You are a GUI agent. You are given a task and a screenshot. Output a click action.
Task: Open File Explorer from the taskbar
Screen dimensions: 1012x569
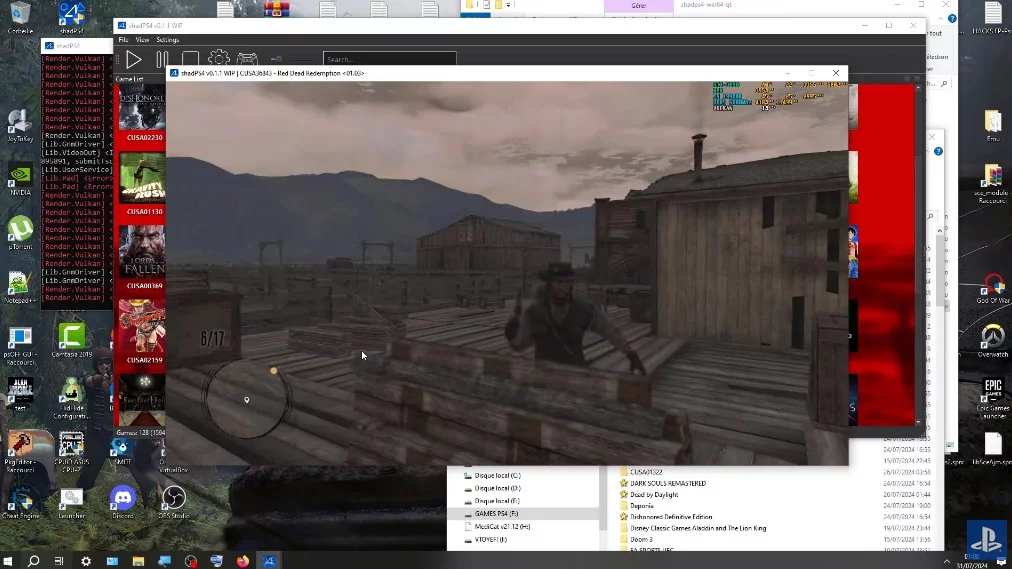138,561
